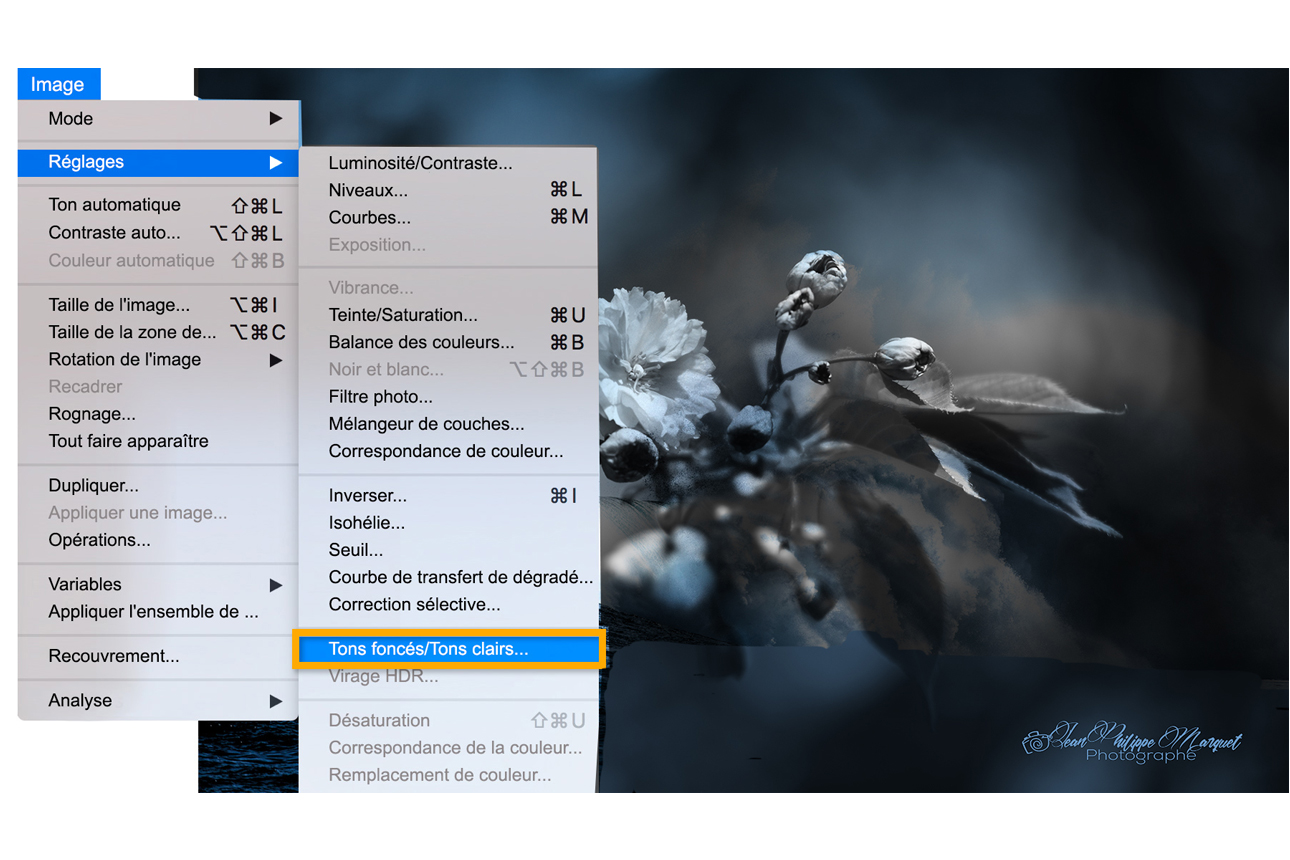This screenshot has width=1290, height=860.
Task: Choose Dupliquer from Image menu
Action: [93, 486]
